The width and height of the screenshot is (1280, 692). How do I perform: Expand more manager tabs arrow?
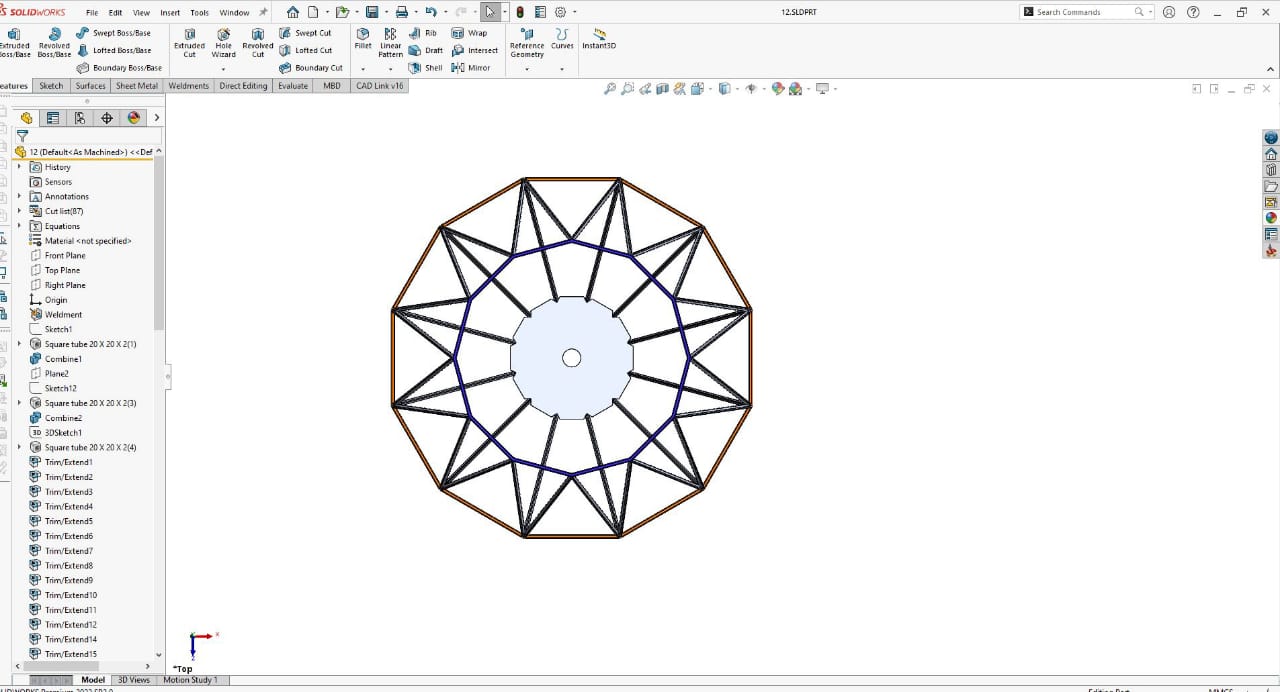tap(157, 118)
